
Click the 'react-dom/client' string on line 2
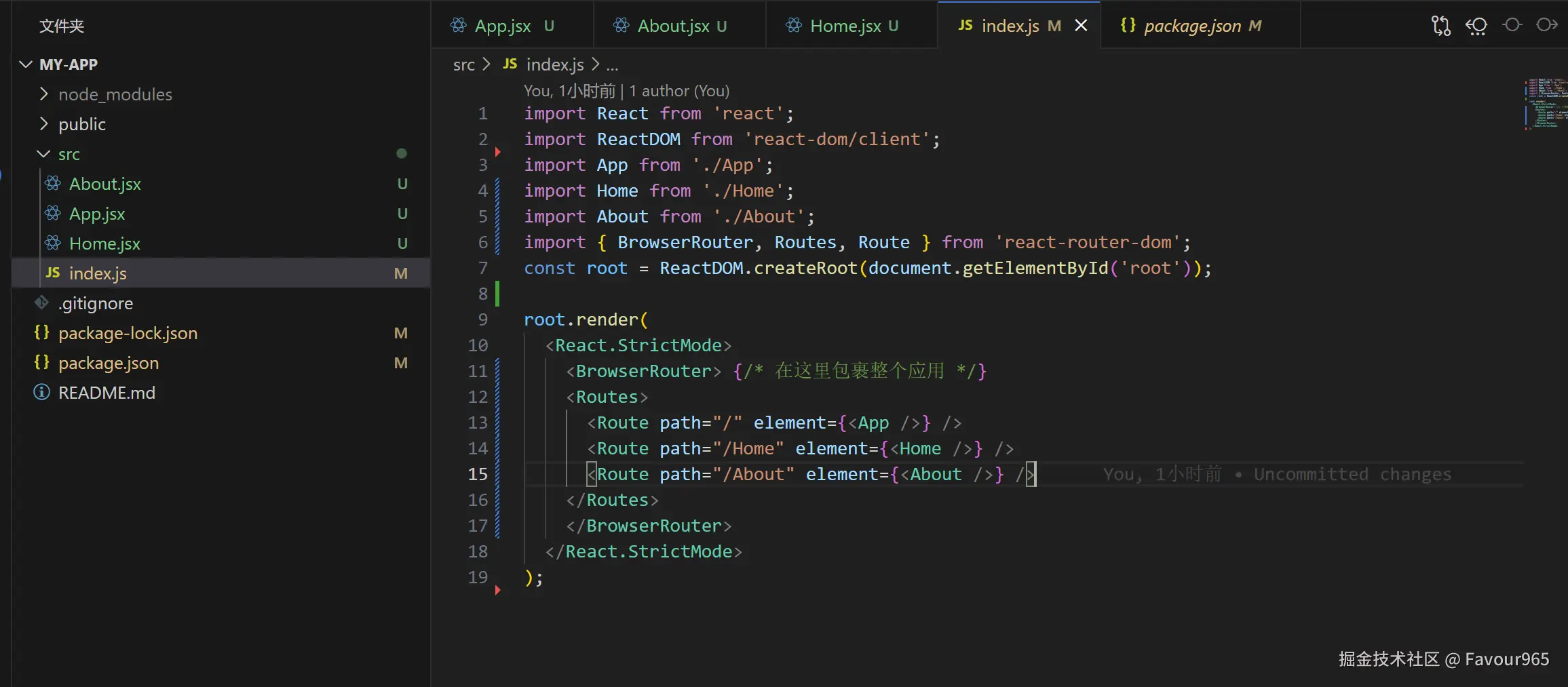coord(837,139)
